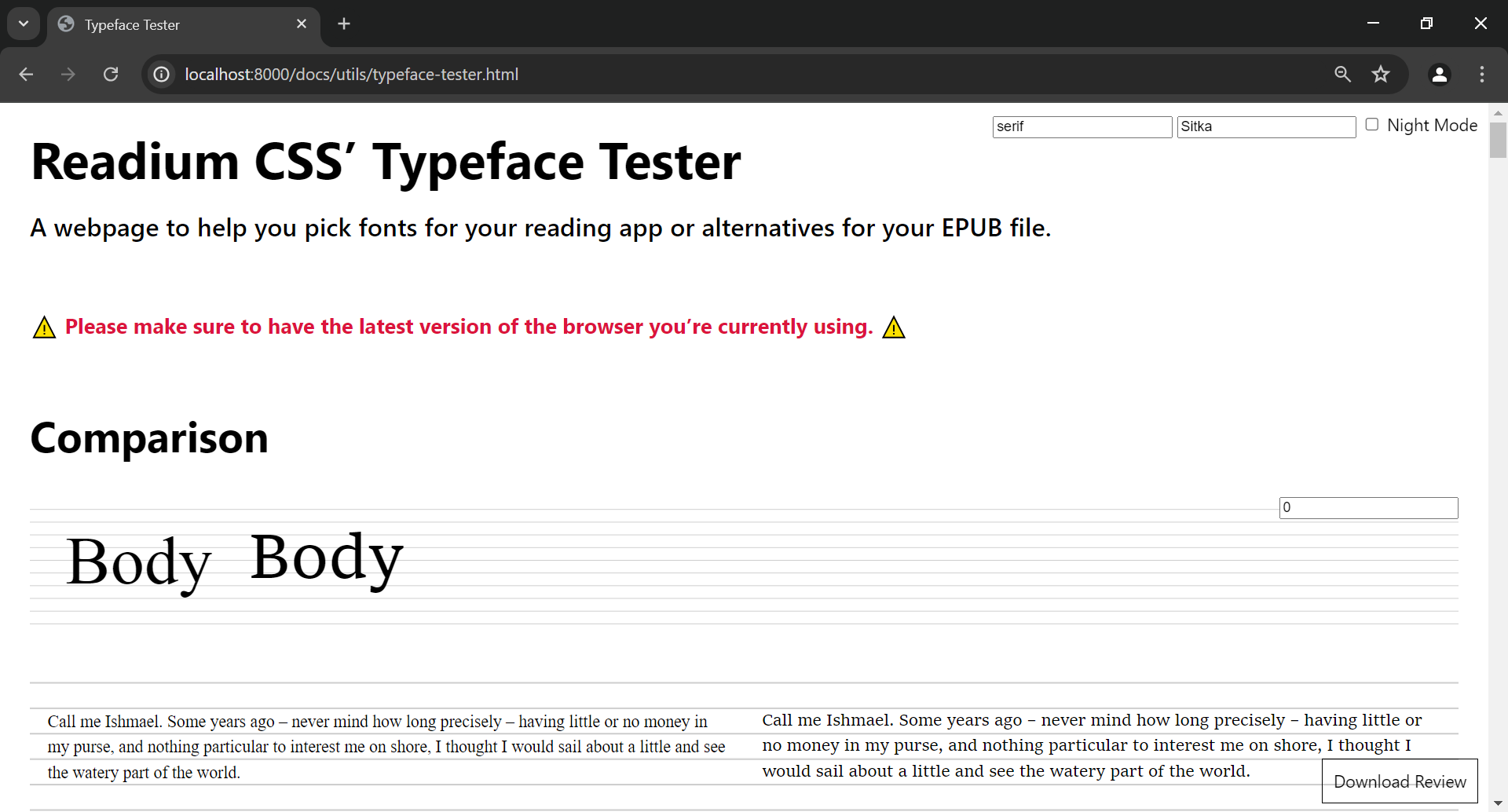This screenshot has height=812, width=1508.
Task: Focus the 'serif' font input field
Action: click(x=1082, y=126)
